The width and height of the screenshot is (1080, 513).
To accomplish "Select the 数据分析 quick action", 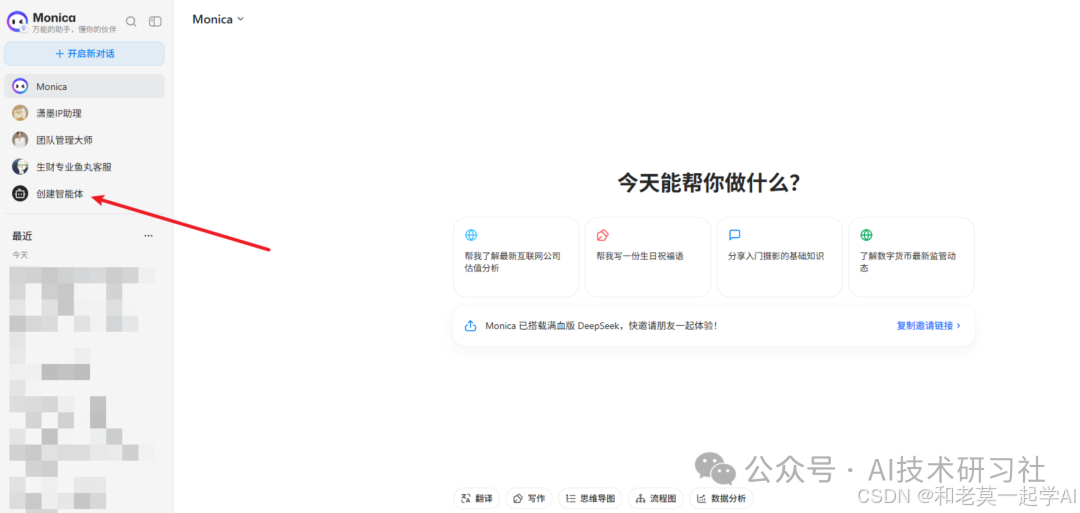I will point(721,499).
